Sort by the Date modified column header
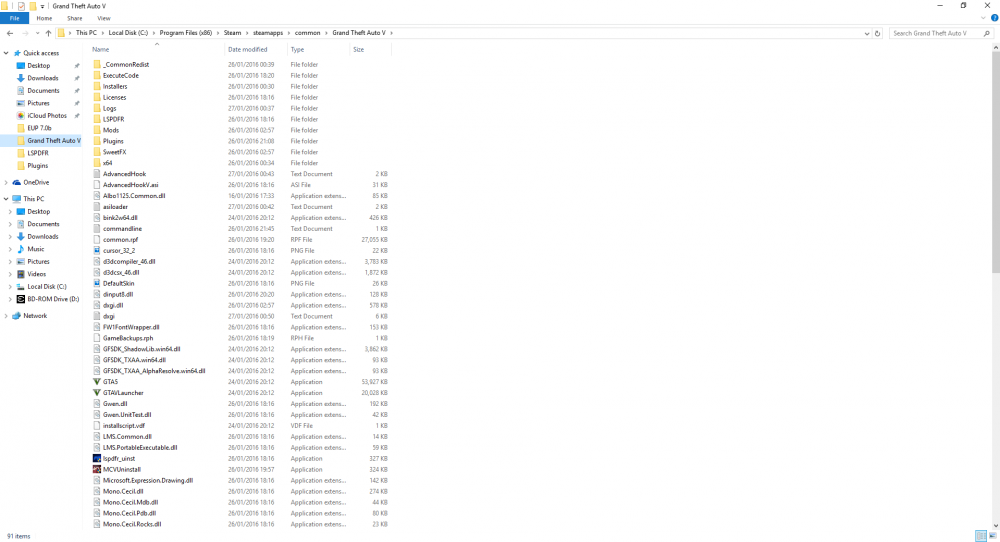The image size is (1000, 542). coord(247,49)
